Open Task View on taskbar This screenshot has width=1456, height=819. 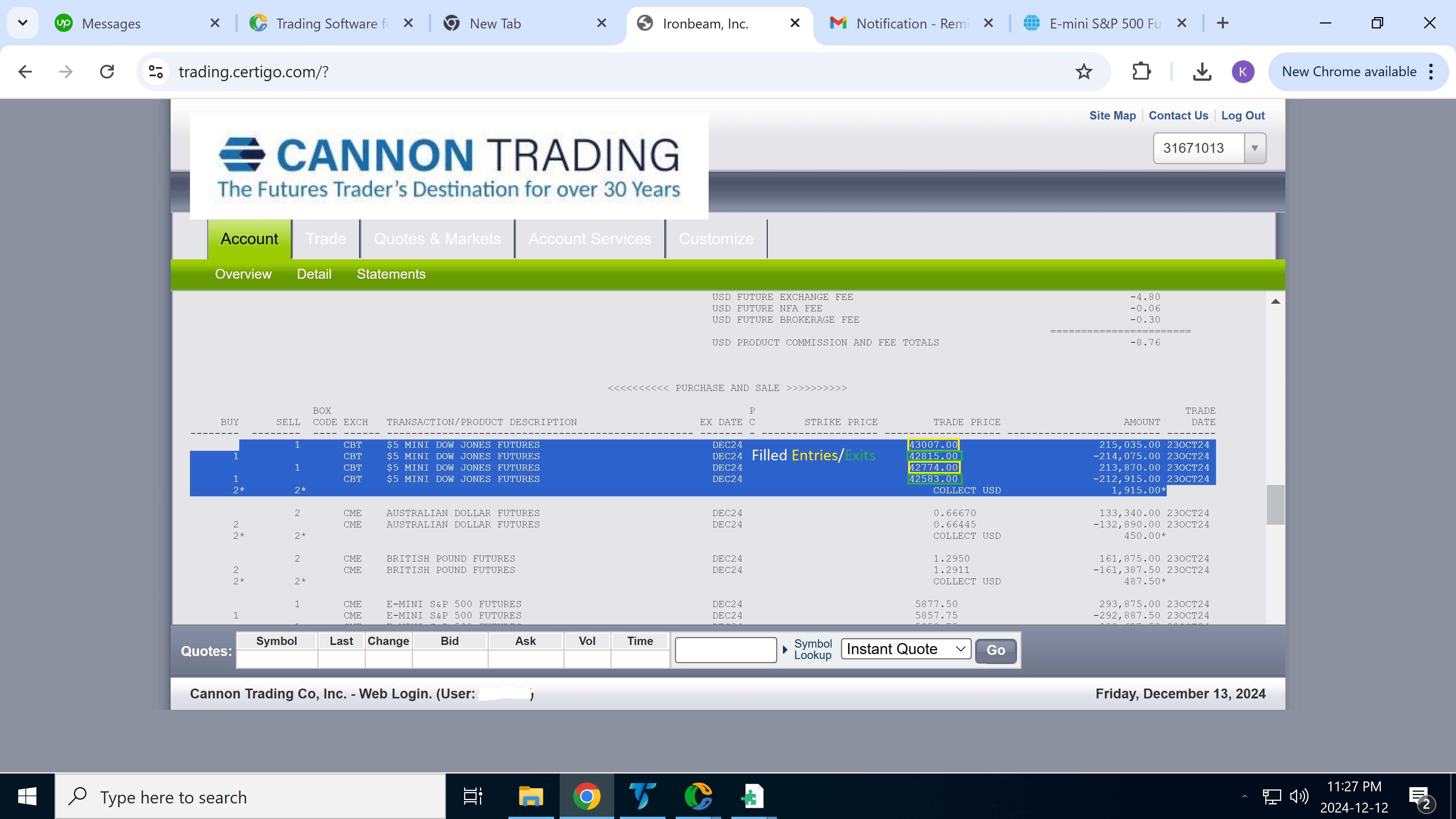pos(472,797)
